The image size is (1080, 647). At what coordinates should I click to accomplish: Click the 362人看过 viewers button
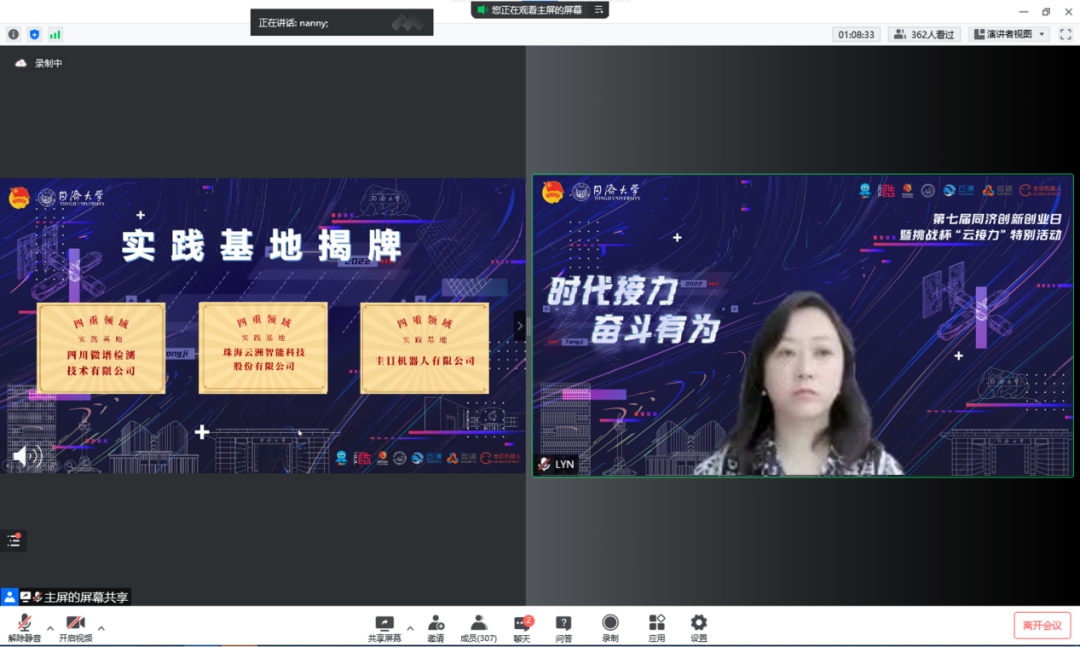click(924, 34)
